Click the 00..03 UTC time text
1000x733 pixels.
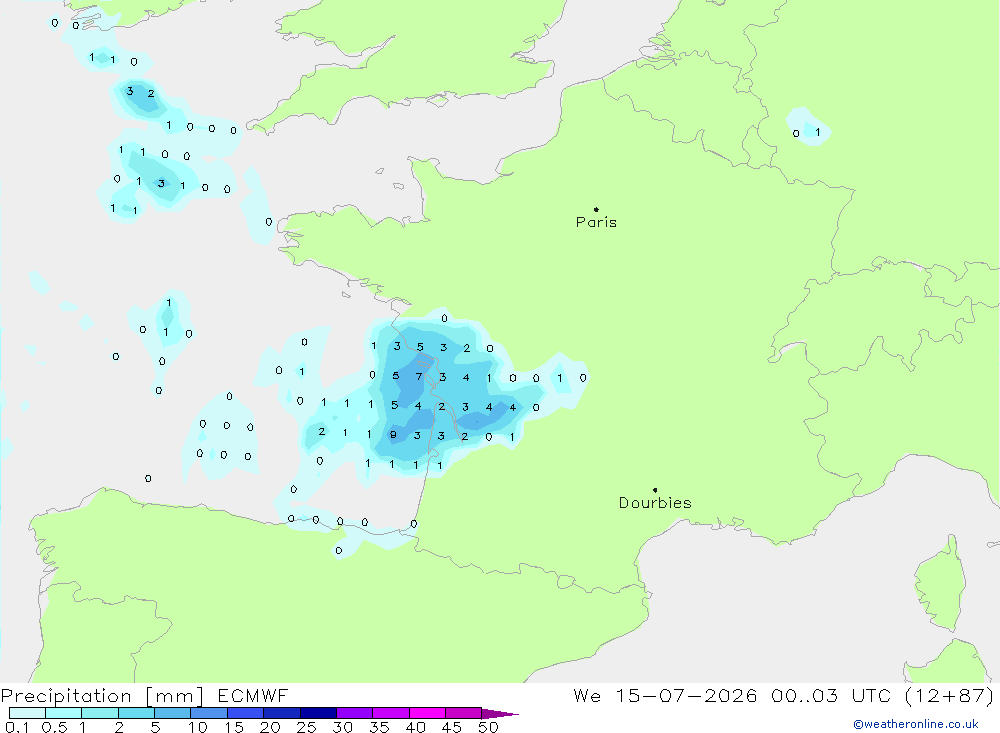pos(830,695)
